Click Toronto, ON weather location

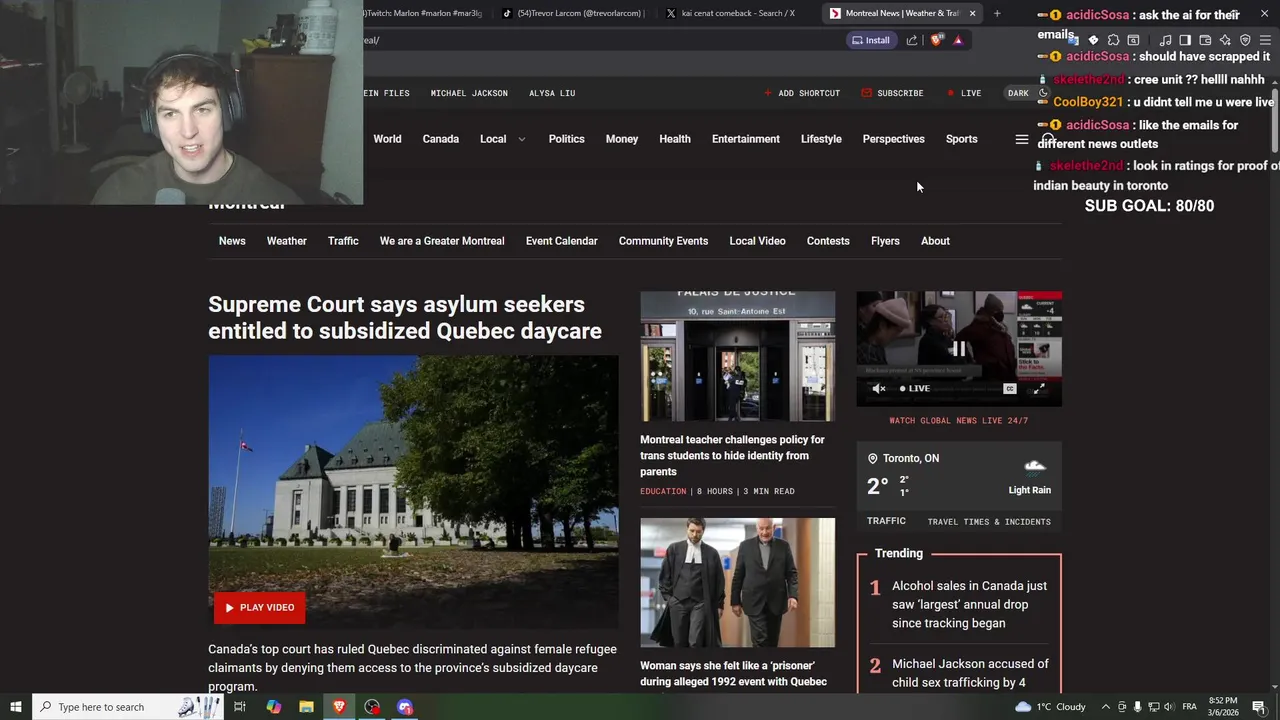pos(903,458)
